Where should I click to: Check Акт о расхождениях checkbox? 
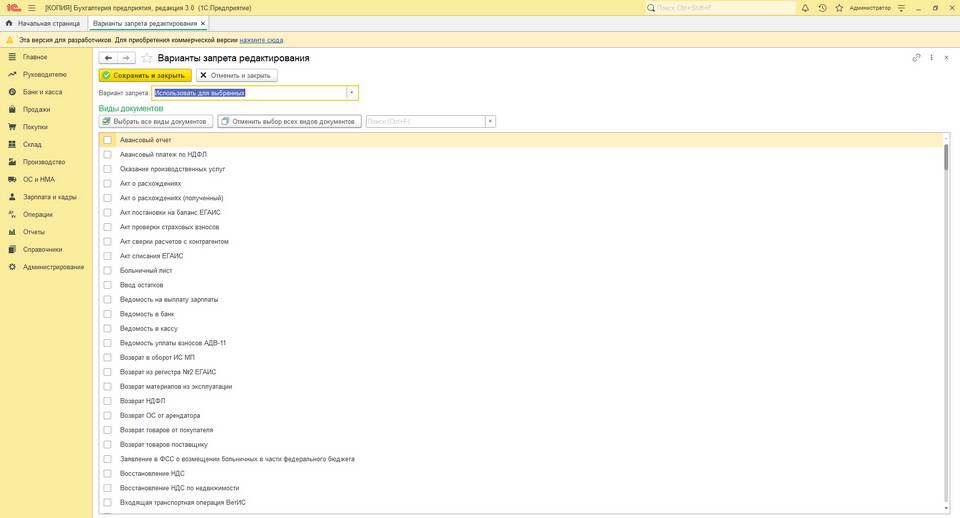(x=108, y=184)
